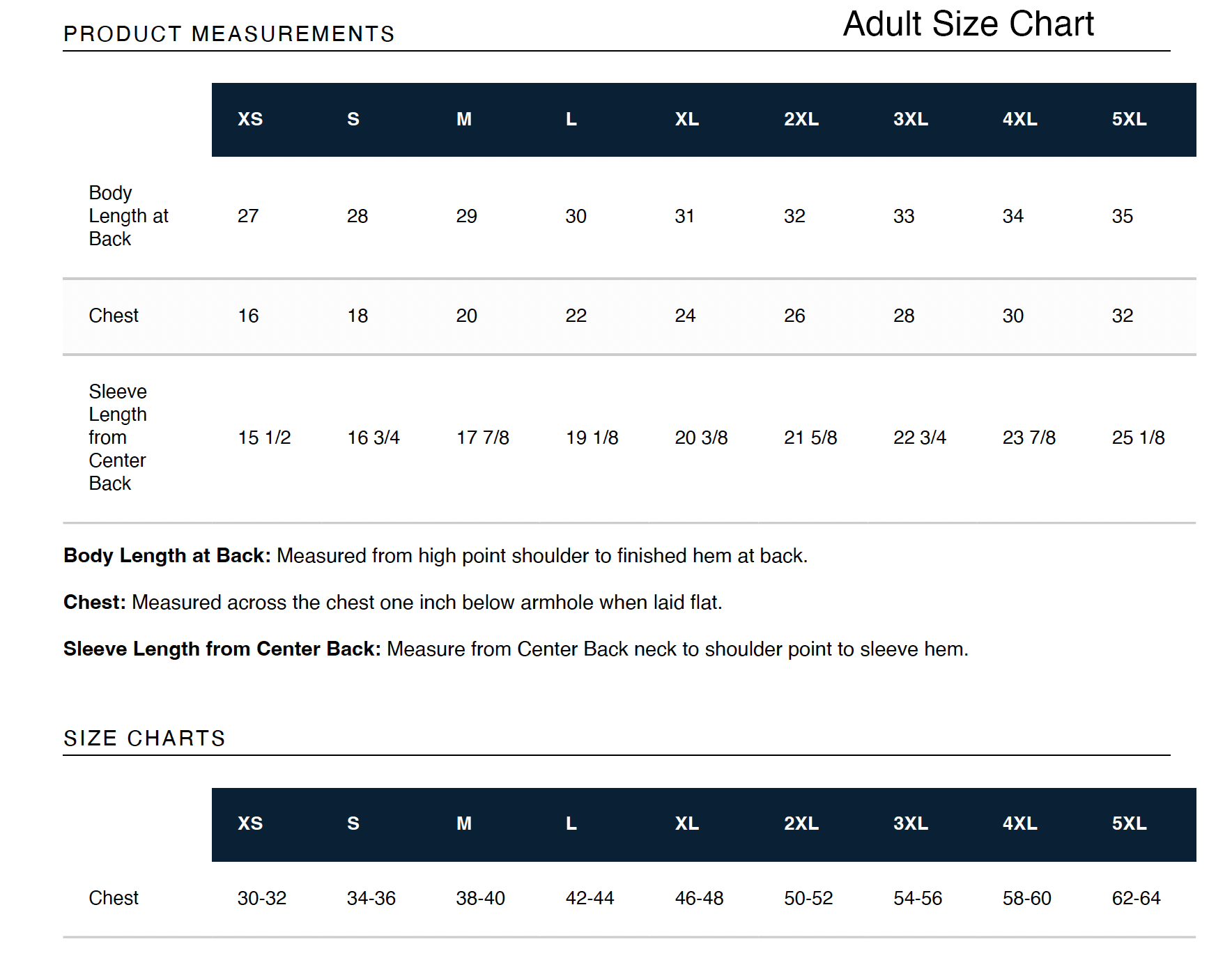
Task: Select the 2XL header in Size Charts table
Action: [x=801, y=823]
